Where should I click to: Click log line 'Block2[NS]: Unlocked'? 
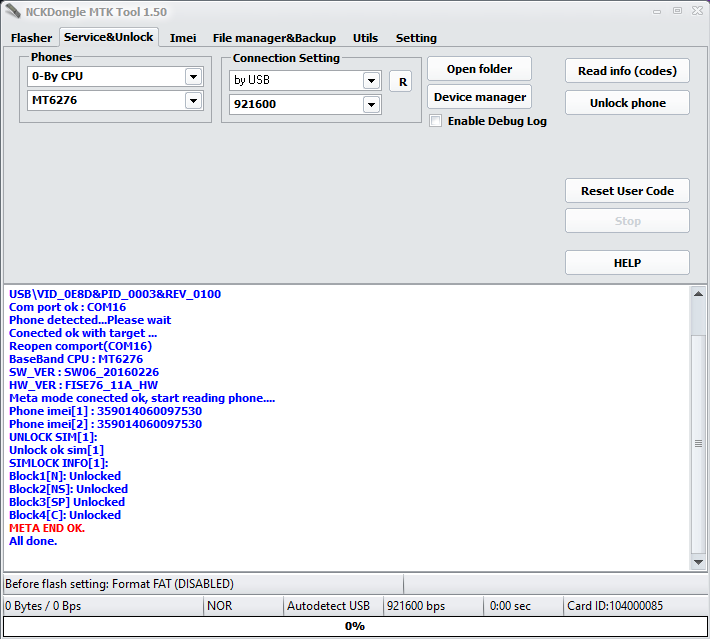[68, 489]
